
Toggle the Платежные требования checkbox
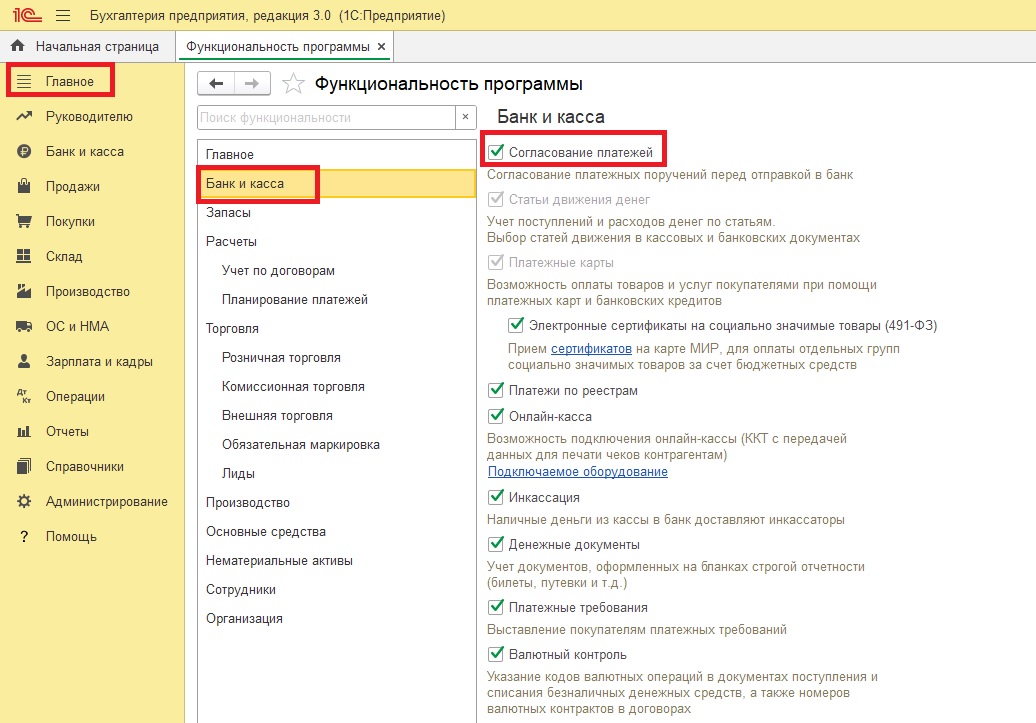(496, 607)
